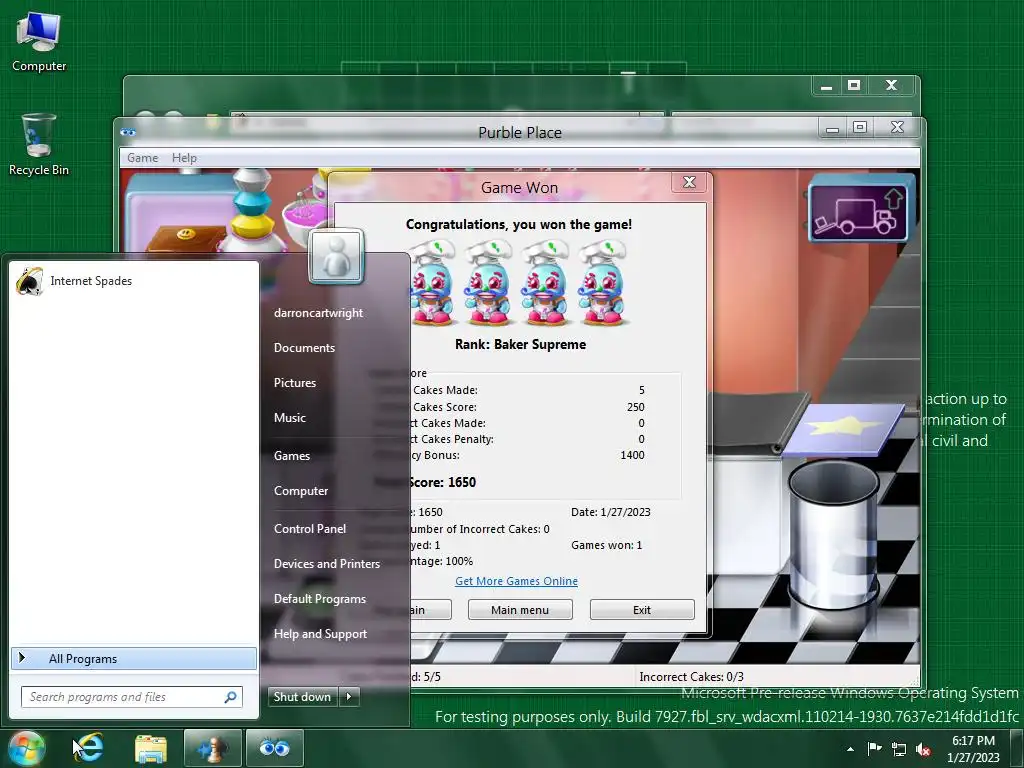Viewport: 1024px width, 768px height.
Task: Click the Exit button in Game Won
Action: pos(642,610)
